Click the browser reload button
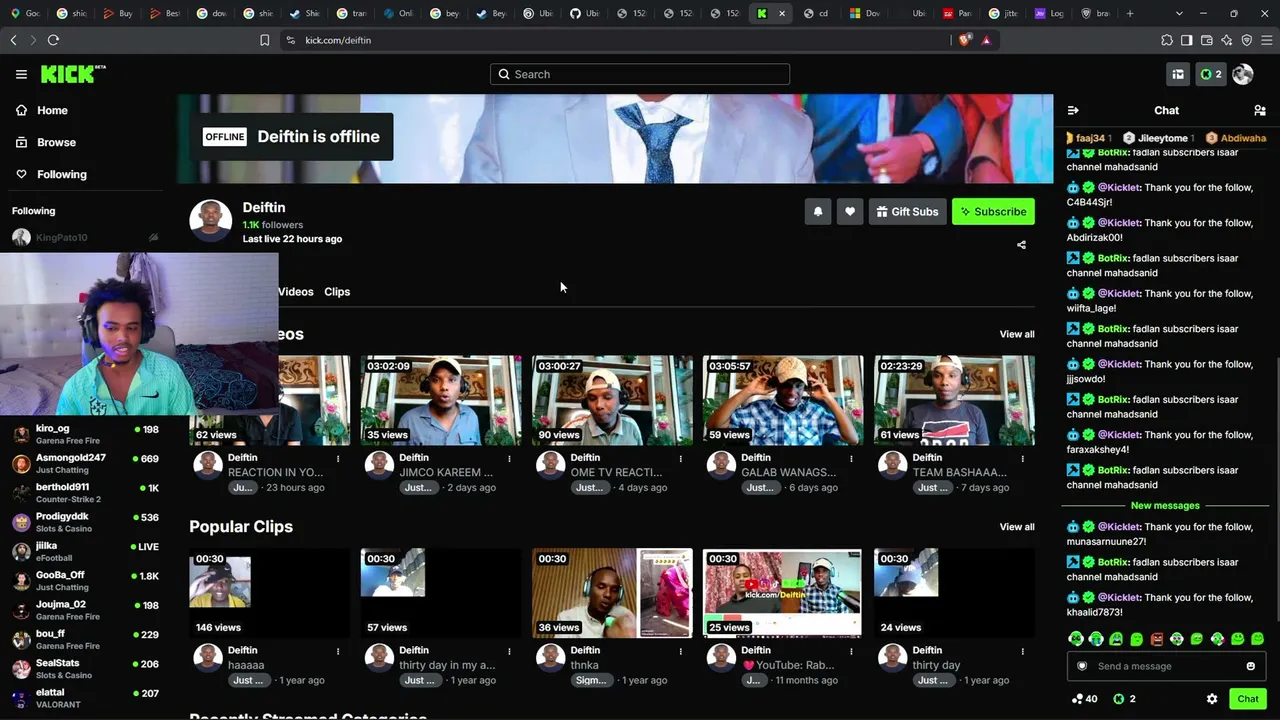Viewport: 1280px width, 720px height. 53,40
